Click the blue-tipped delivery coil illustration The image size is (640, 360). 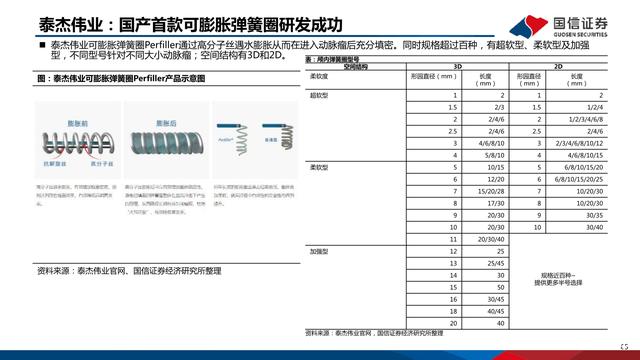point(255,140)
